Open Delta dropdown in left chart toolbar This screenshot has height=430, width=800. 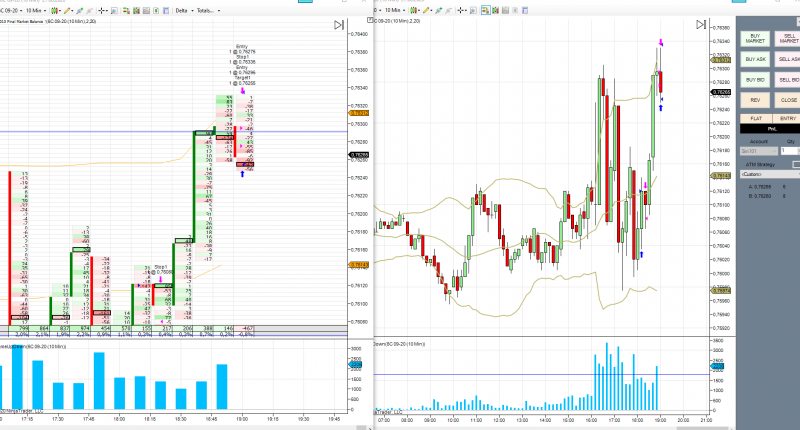coord(184,10)
